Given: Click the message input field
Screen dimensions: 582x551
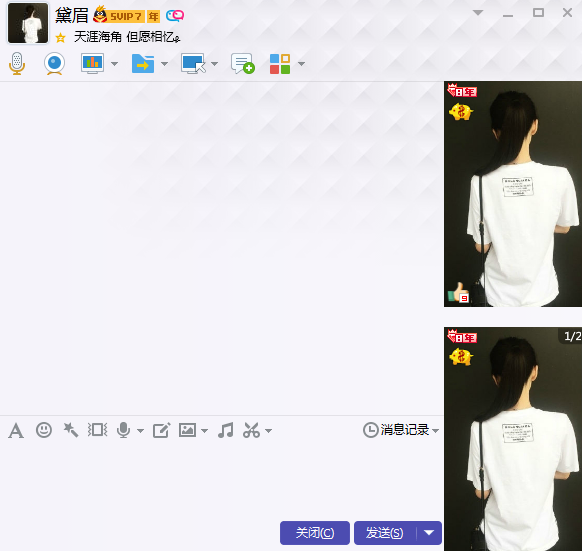Looking at the screenshot, I should click(222, 481).
